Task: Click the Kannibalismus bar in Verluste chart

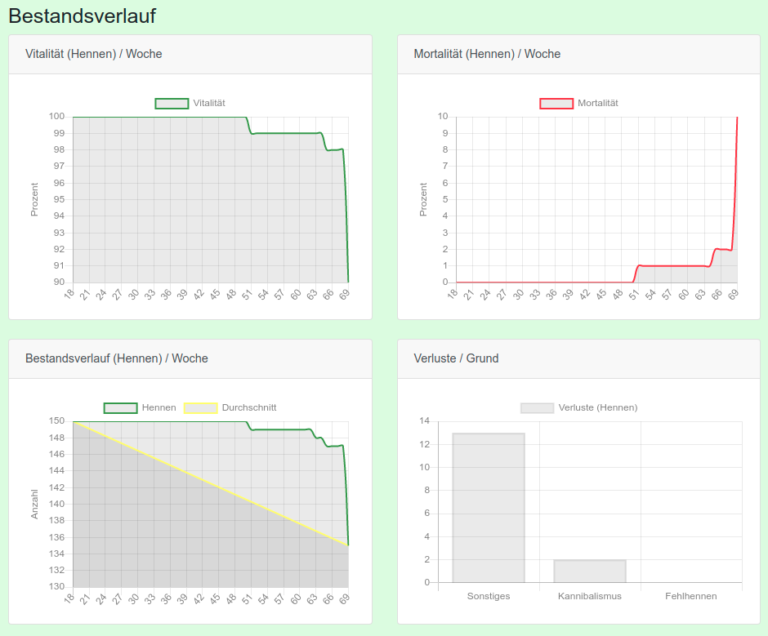Action: click(590, 571)
